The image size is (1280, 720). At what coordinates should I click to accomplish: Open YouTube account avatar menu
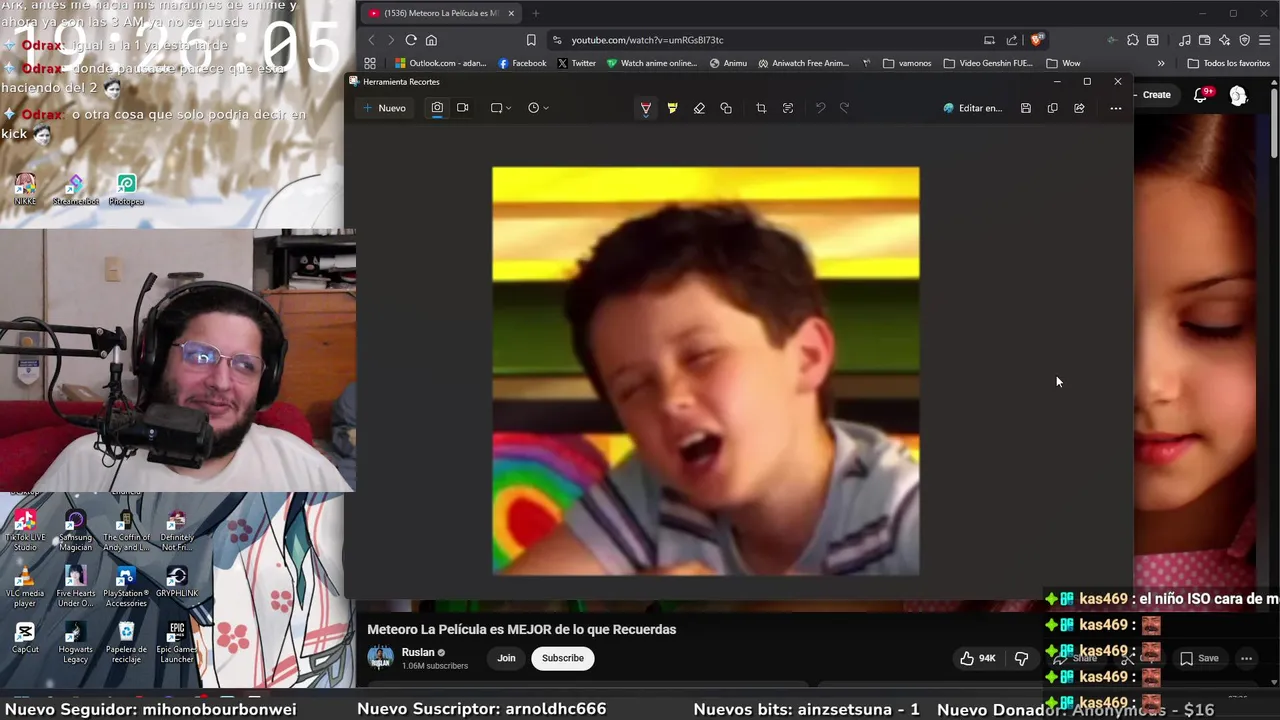[x=1238, y=95]
